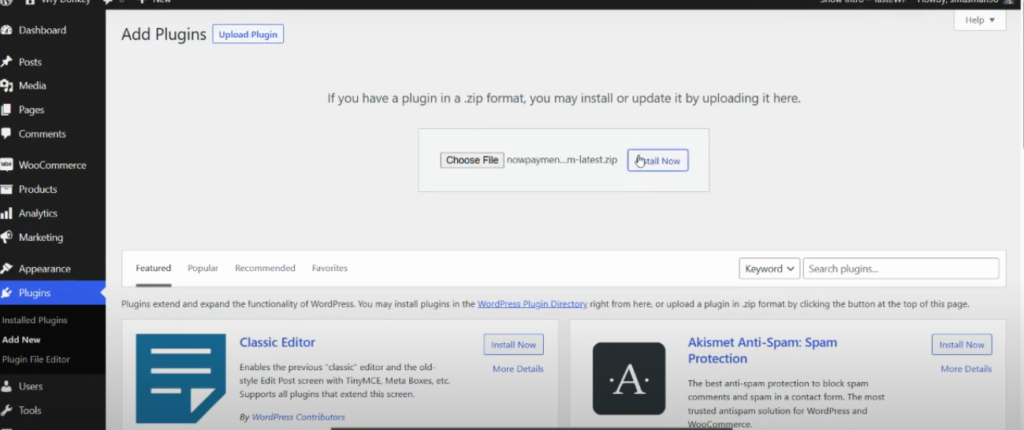The height and width of the screenshot is (430, 1024).
Task: Expand the Help dropdown
Action: [979, 21]
